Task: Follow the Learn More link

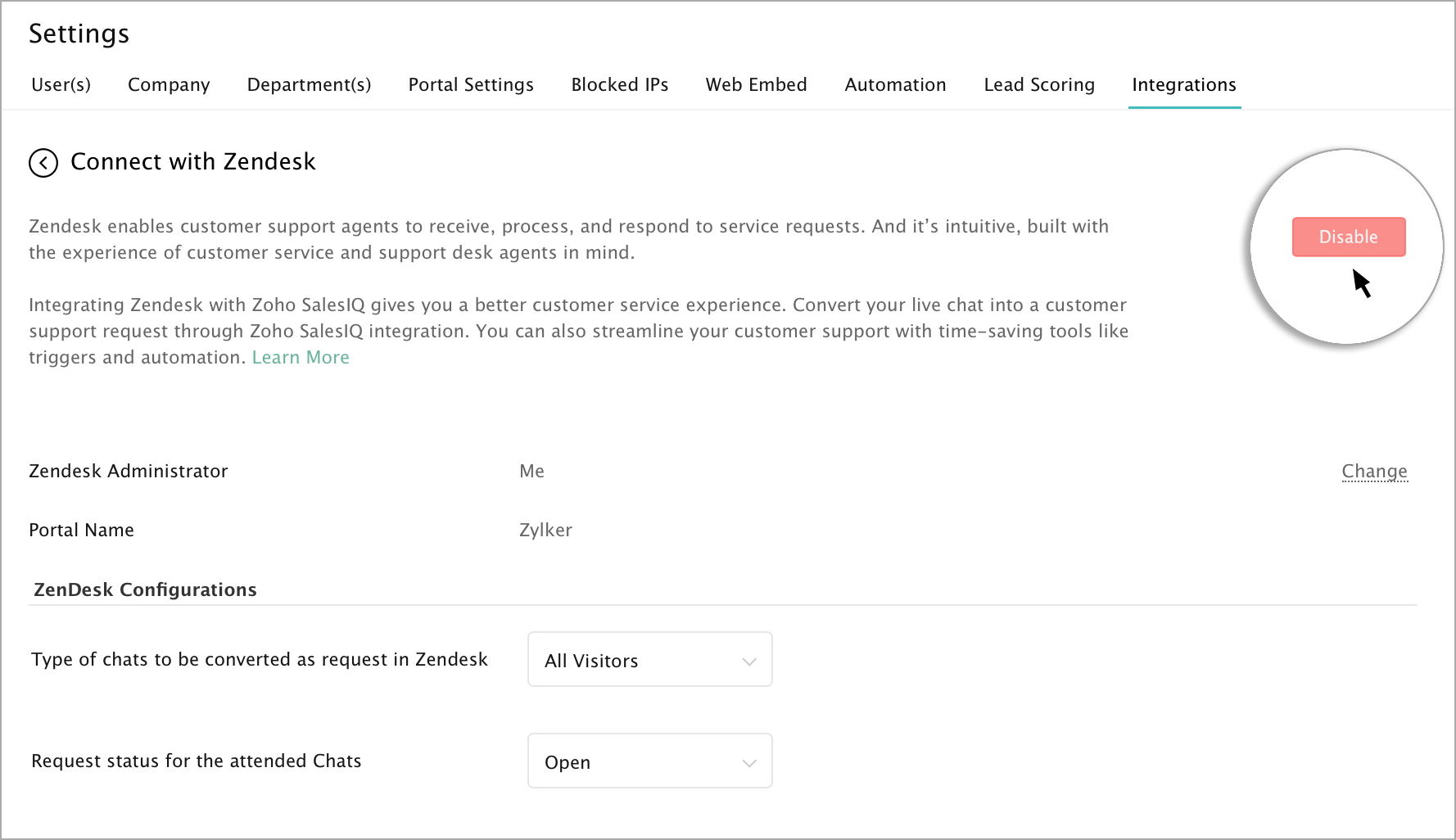Action: pos(301,357)
